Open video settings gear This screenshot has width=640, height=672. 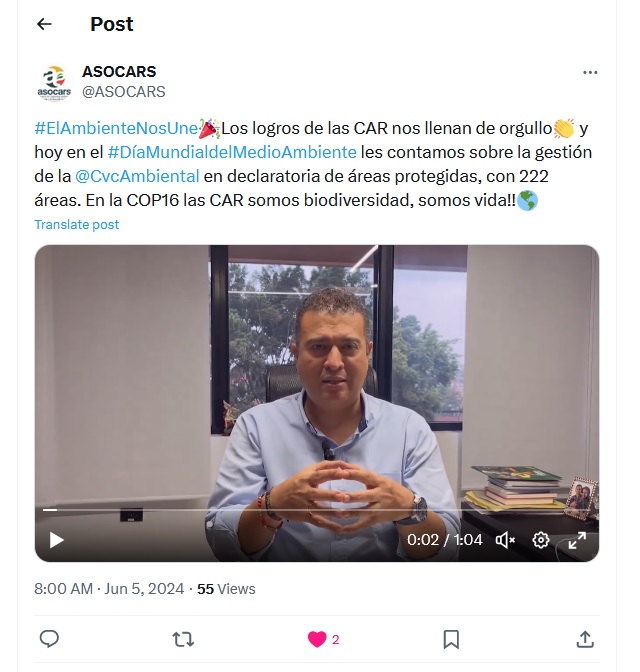pyautogui.click(x=541, y=540)
